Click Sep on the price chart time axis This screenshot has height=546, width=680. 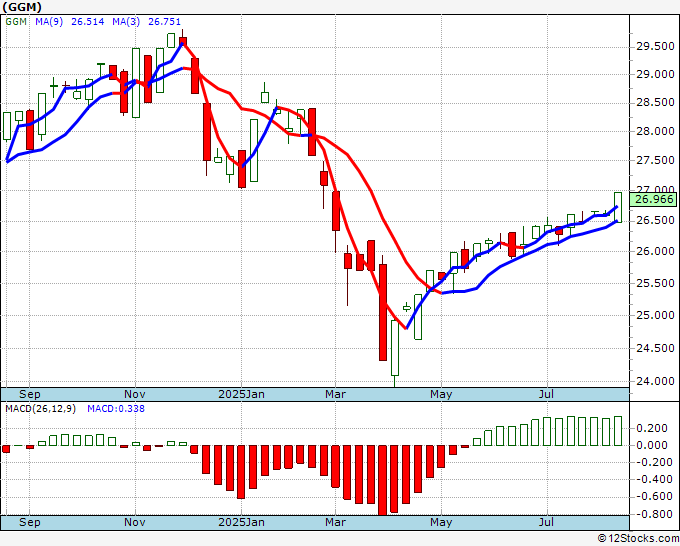(x=29, y=394)
